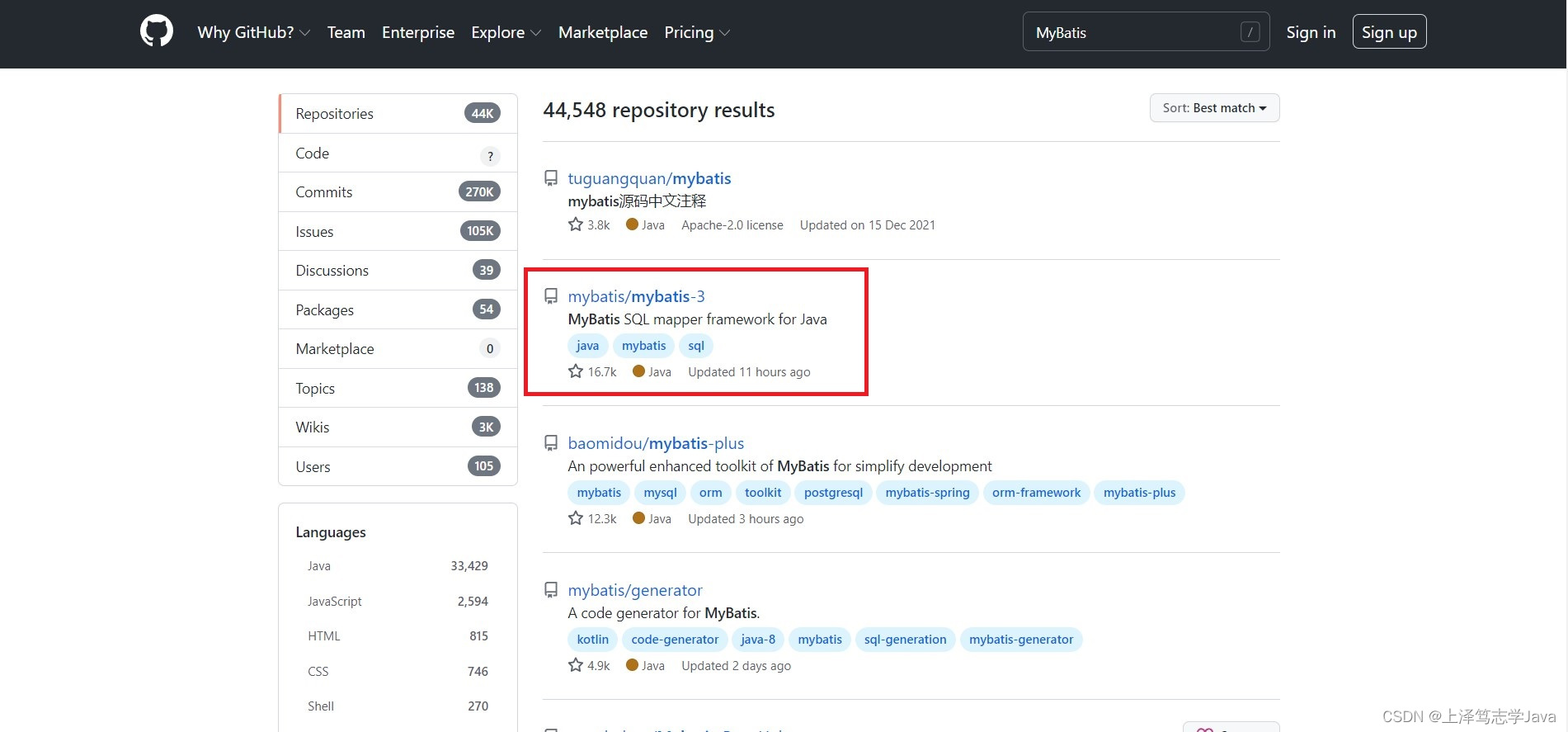Expand the Pricing dropdown
Screen dimensions: 1568x732
coord(697,32)
